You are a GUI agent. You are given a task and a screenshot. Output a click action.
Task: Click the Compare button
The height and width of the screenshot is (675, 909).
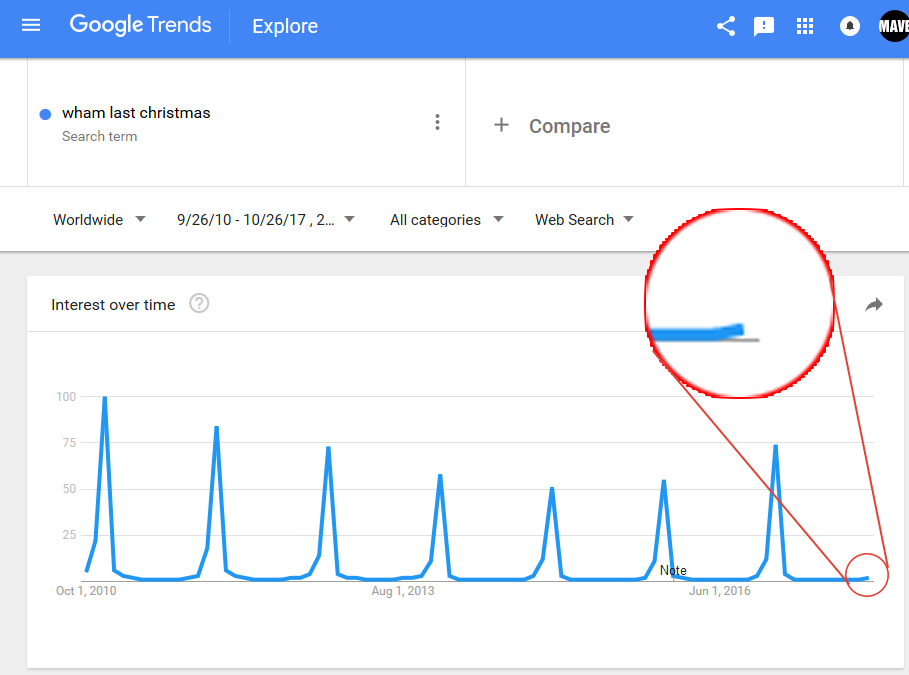click(x=569, y=126)
